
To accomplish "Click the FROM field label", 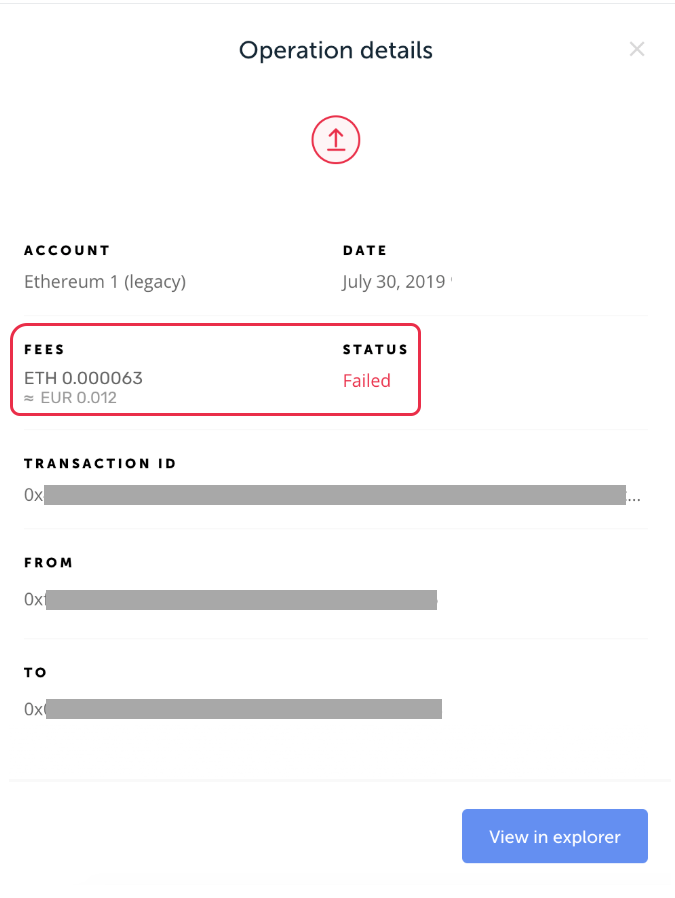I will pos(48,563).
